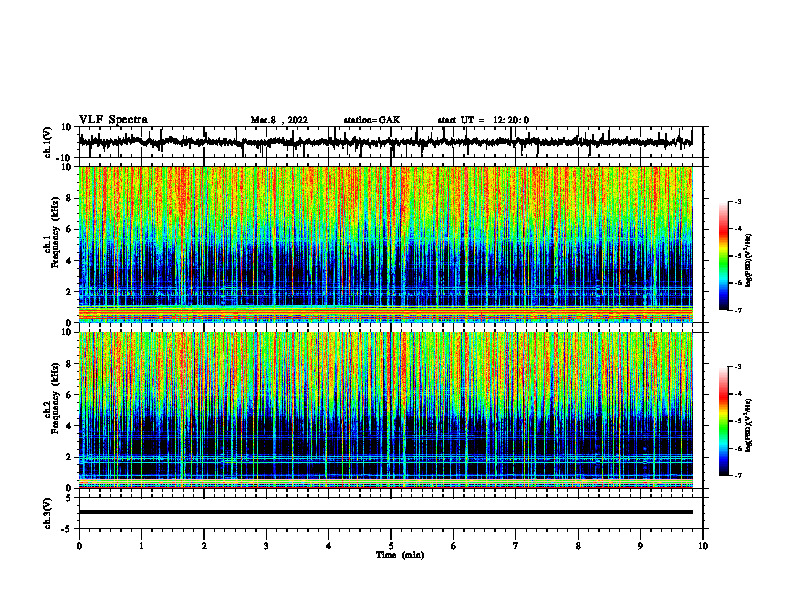Select the date text "Mar. 8, 2022"

(279, 120)
